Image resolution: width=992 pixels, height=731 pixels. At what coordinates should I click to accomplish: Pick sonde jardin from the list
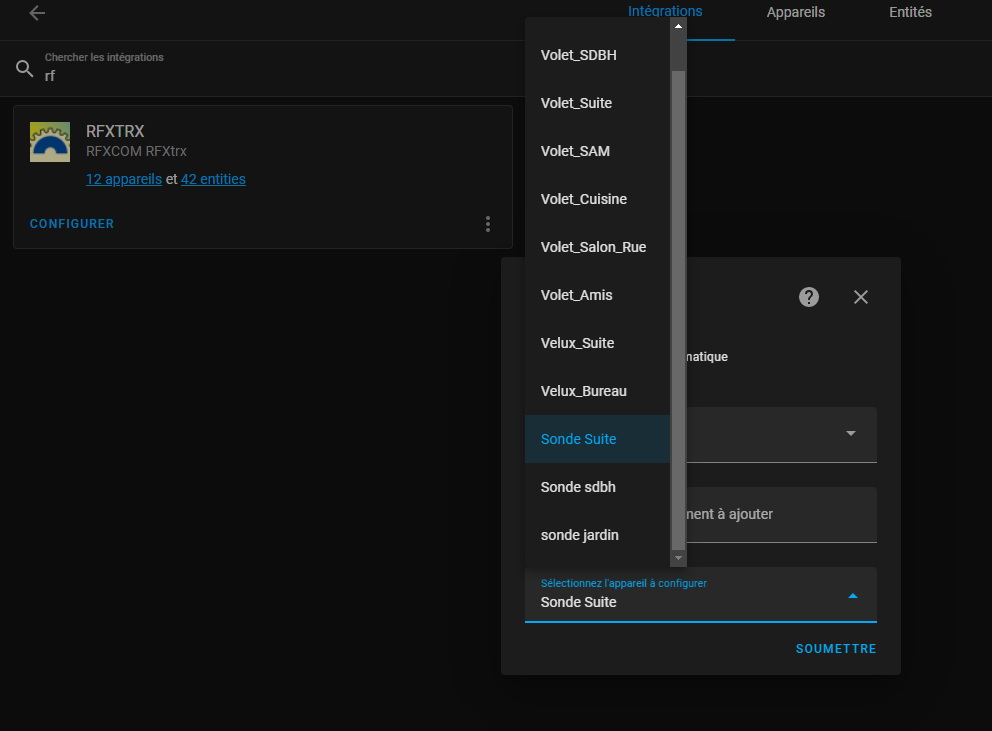pos(580,535)
